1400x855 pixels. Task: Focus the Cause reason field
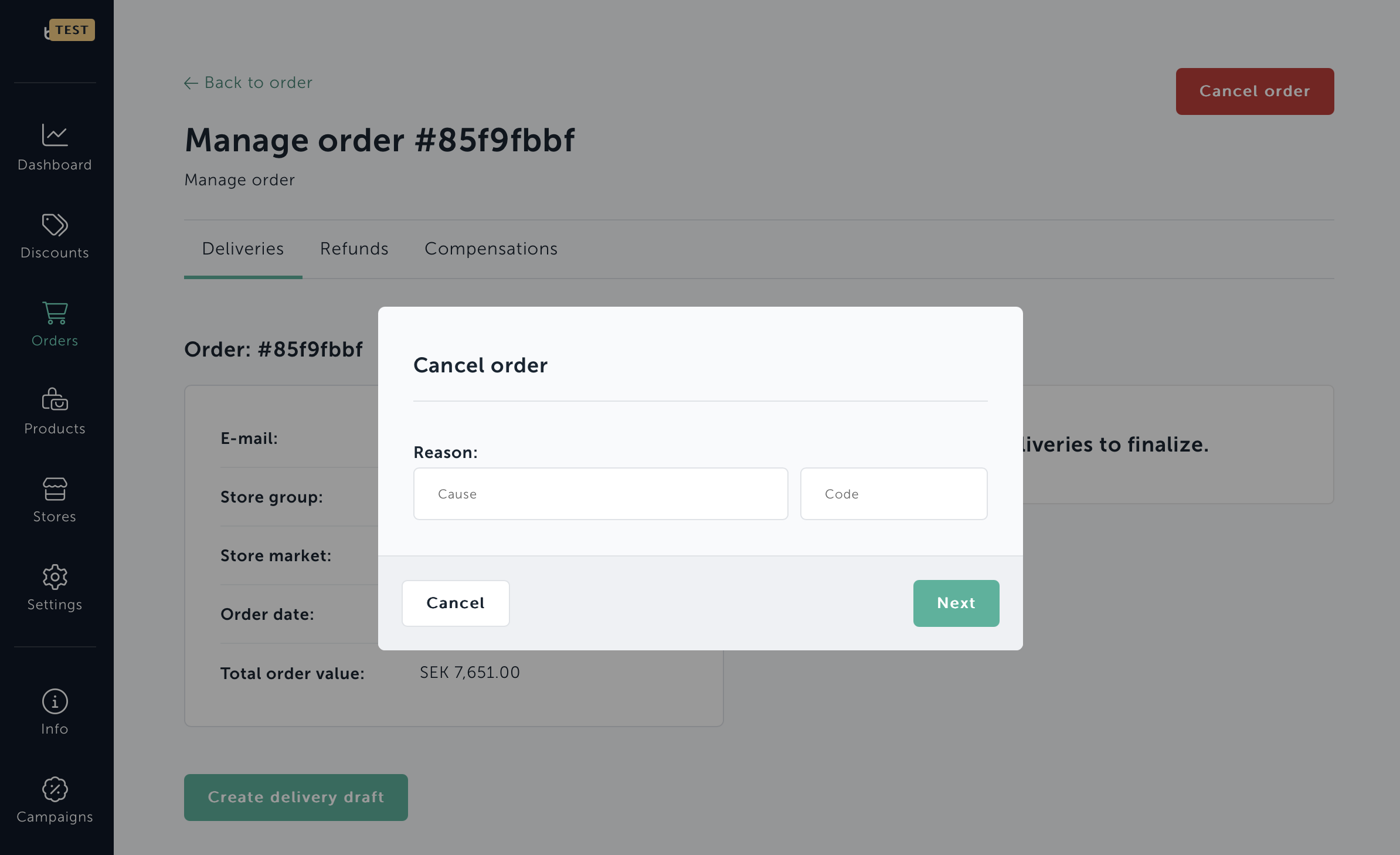click(x=600, y=494)
